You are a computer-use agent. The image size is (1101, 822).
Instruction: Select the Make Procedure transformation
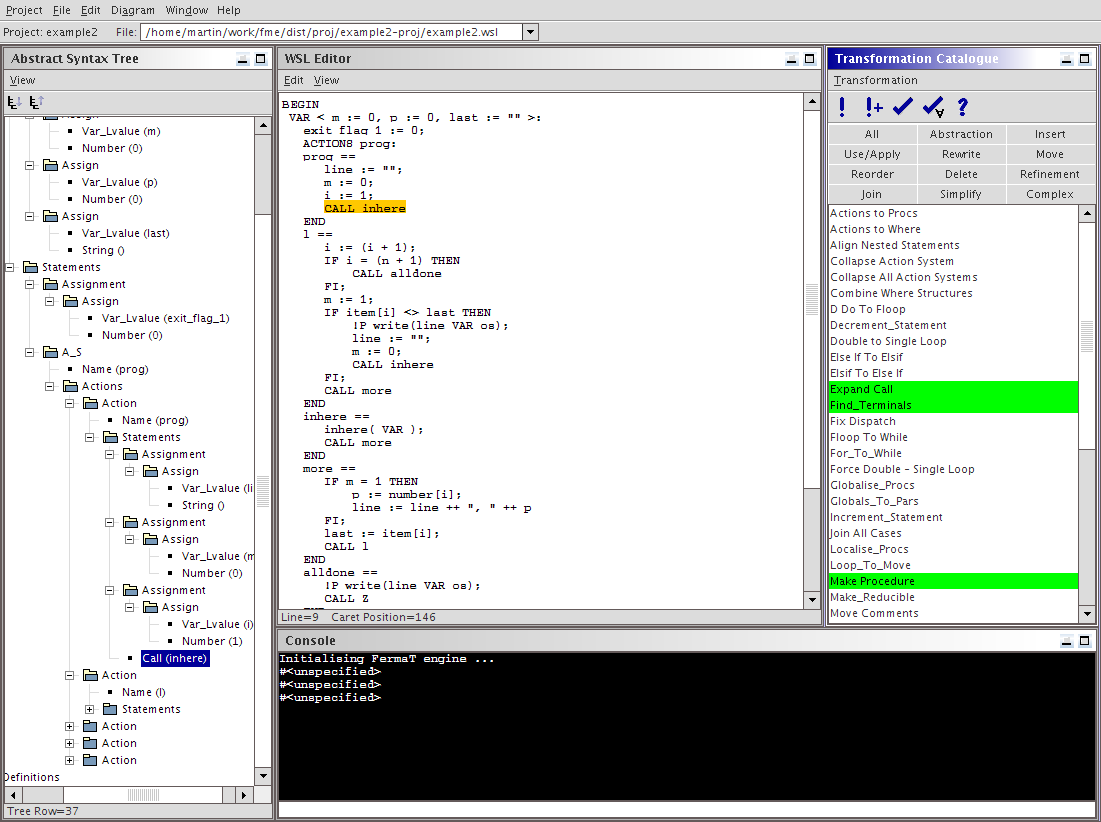pos(954,581)
